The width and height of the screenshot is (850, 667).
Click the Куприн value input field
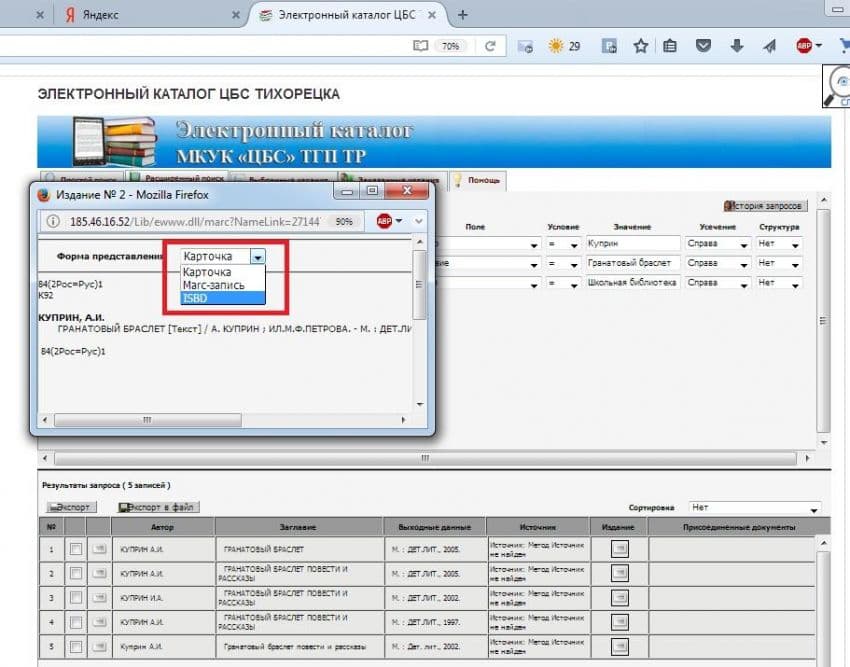[x=633, y=244]
